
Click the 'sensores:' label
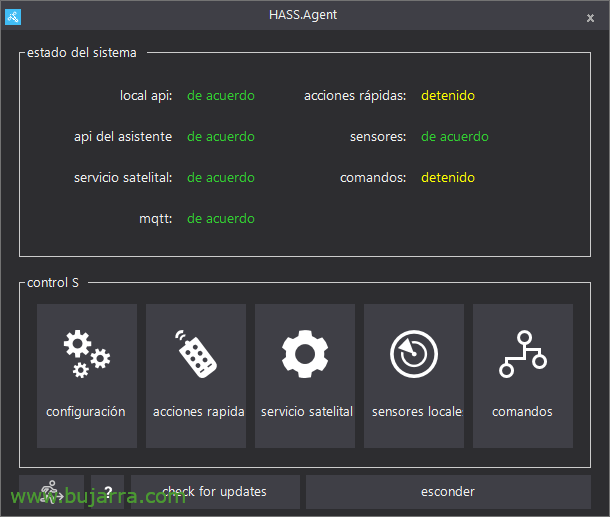378,137
